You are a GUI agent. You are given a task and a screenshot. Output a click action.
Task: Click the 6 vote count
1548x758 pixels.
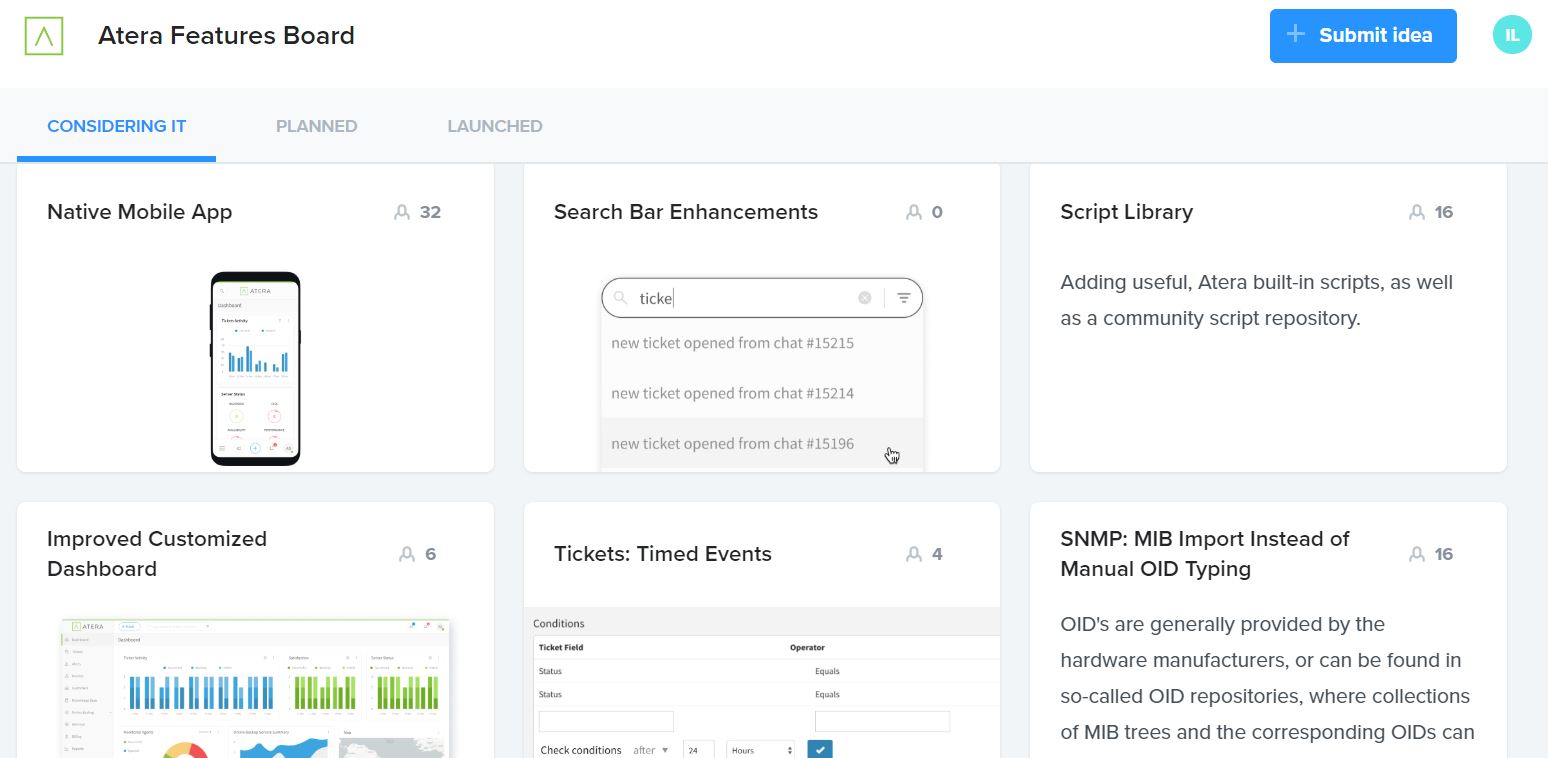(x=431, y=554)
